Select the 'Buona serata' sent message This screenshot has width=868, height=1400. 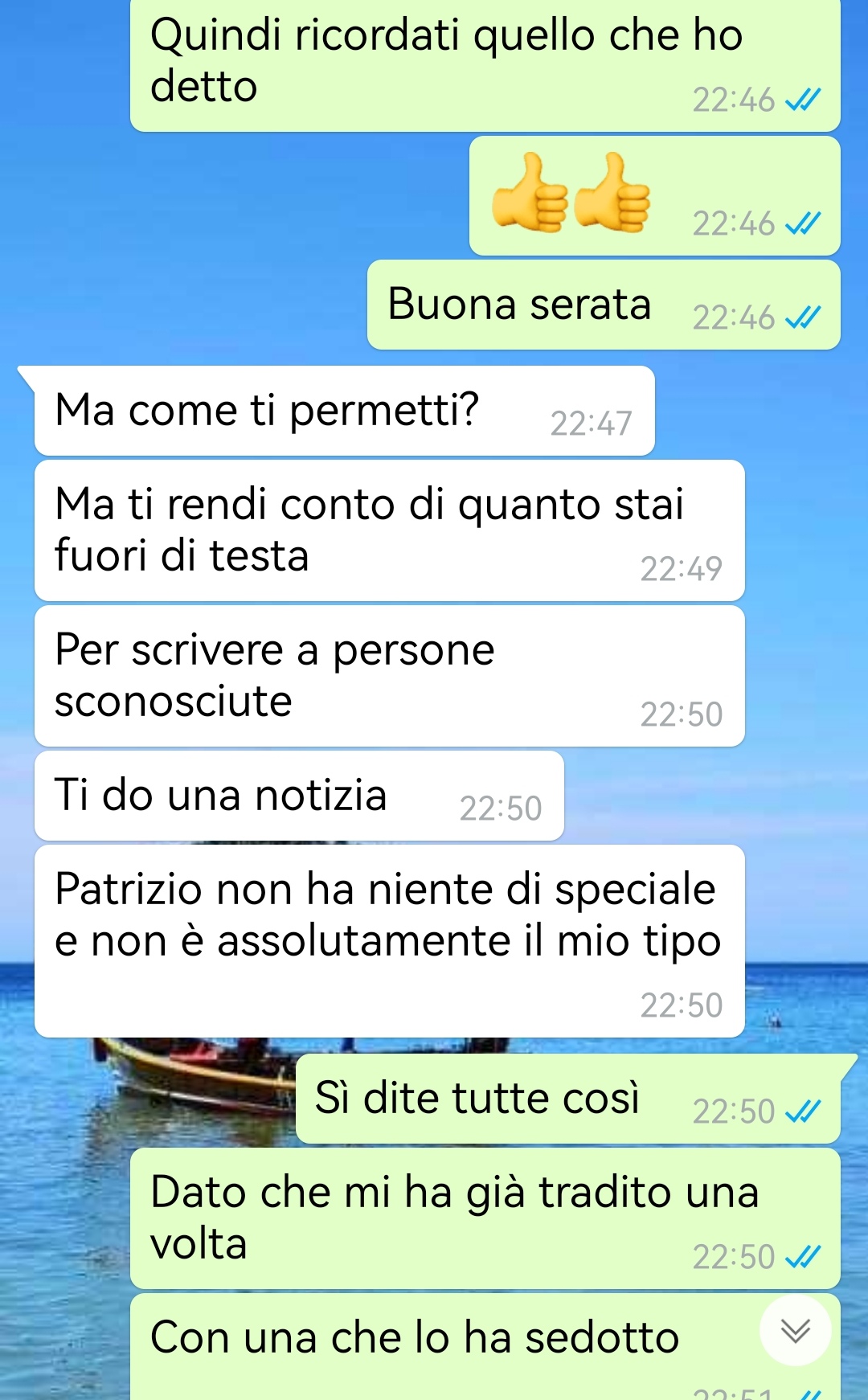(x=604, y=305)
